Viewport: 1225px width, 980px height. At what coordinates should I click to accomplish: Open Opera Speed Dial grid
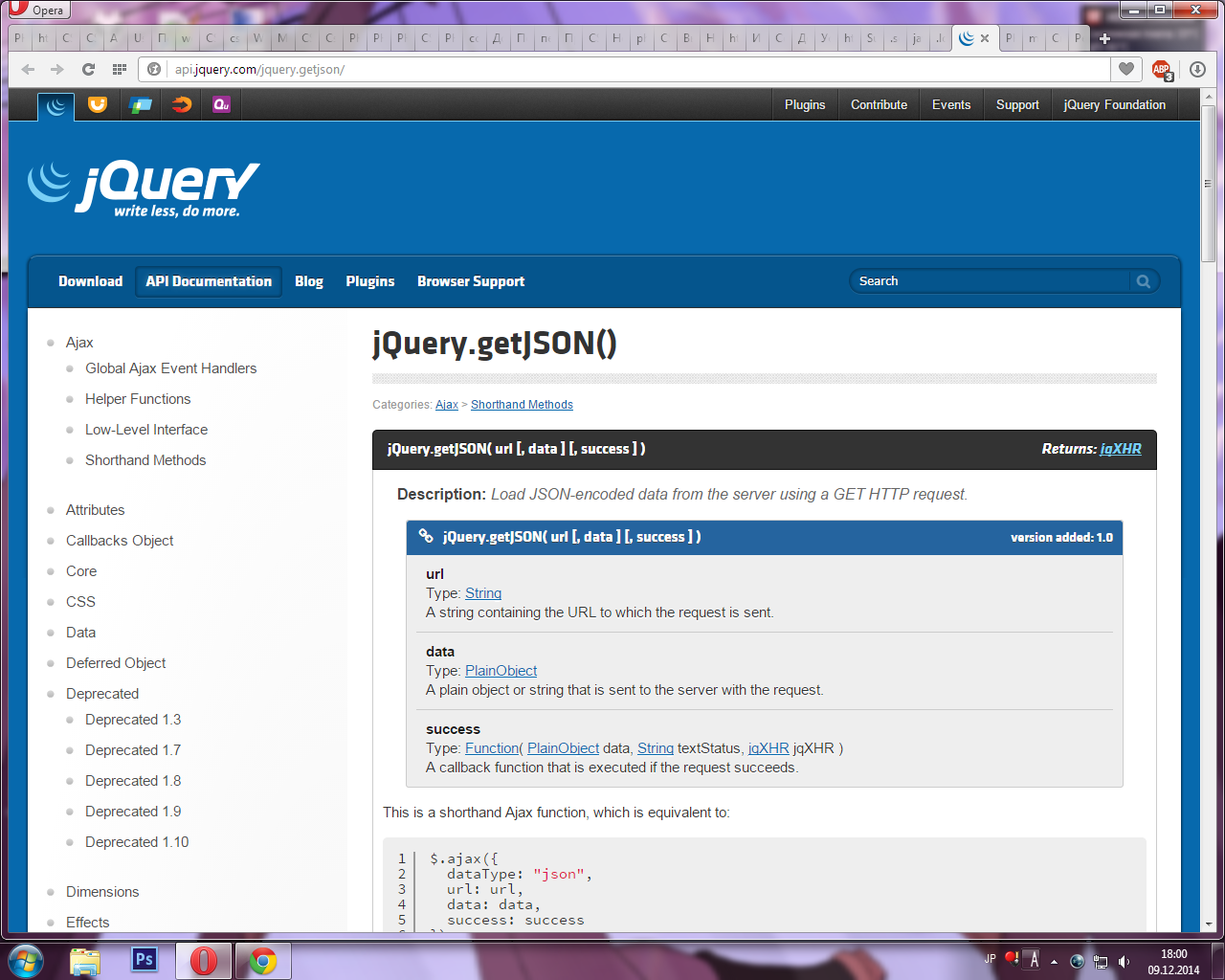(x=120, y=69)
